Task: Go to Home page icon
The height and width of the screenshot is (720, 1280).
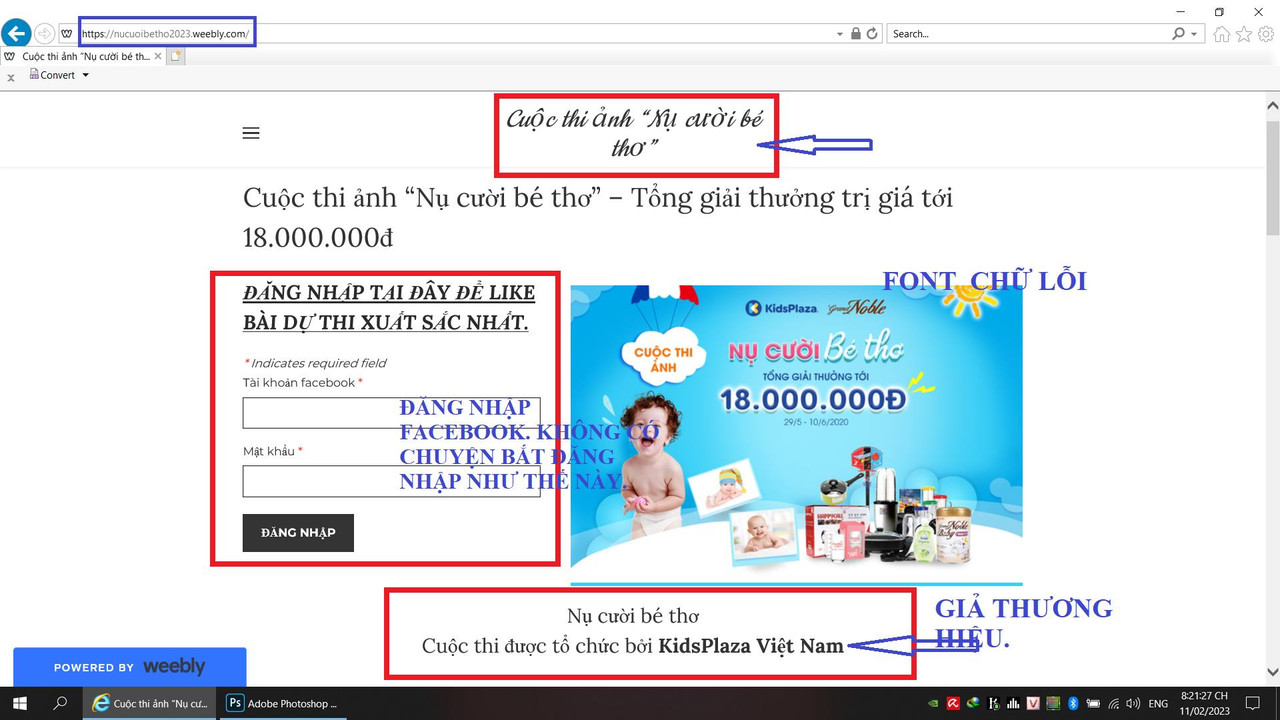Action: [x=1222, y=34]
